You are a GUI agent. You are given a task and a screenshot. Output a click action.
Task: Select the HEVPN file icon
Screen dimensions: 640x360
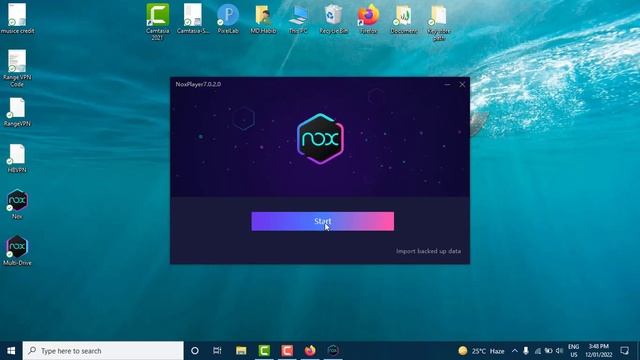[17, 158]
